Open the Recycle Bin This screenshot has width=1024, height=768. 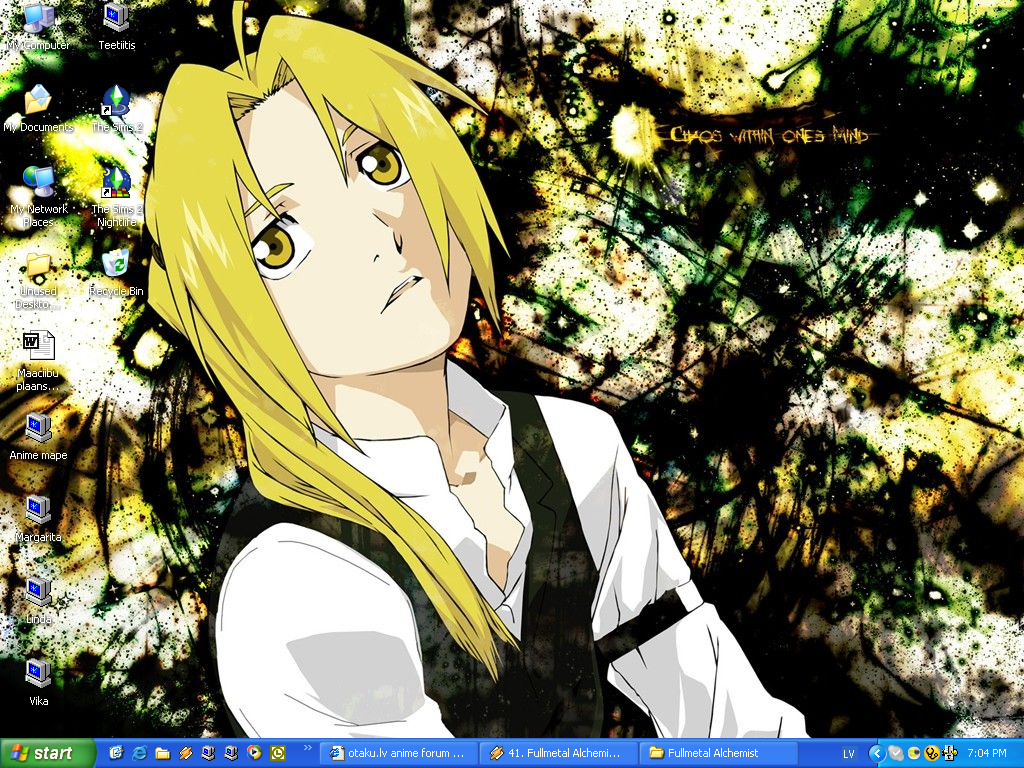pos(116,273)
